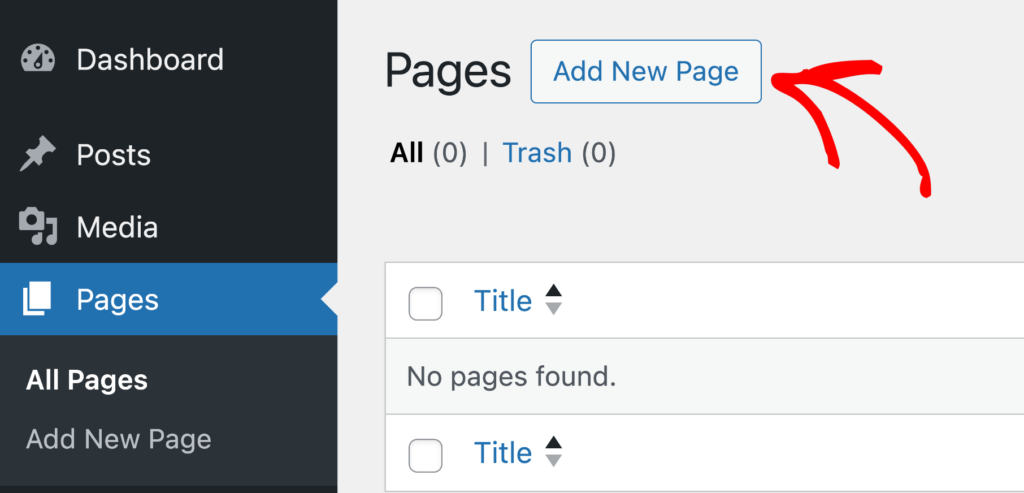Choose Add New Page in the sidebar submenu
The width and height of the screenshot is (1024, 493).
click(x=119, y=439)
